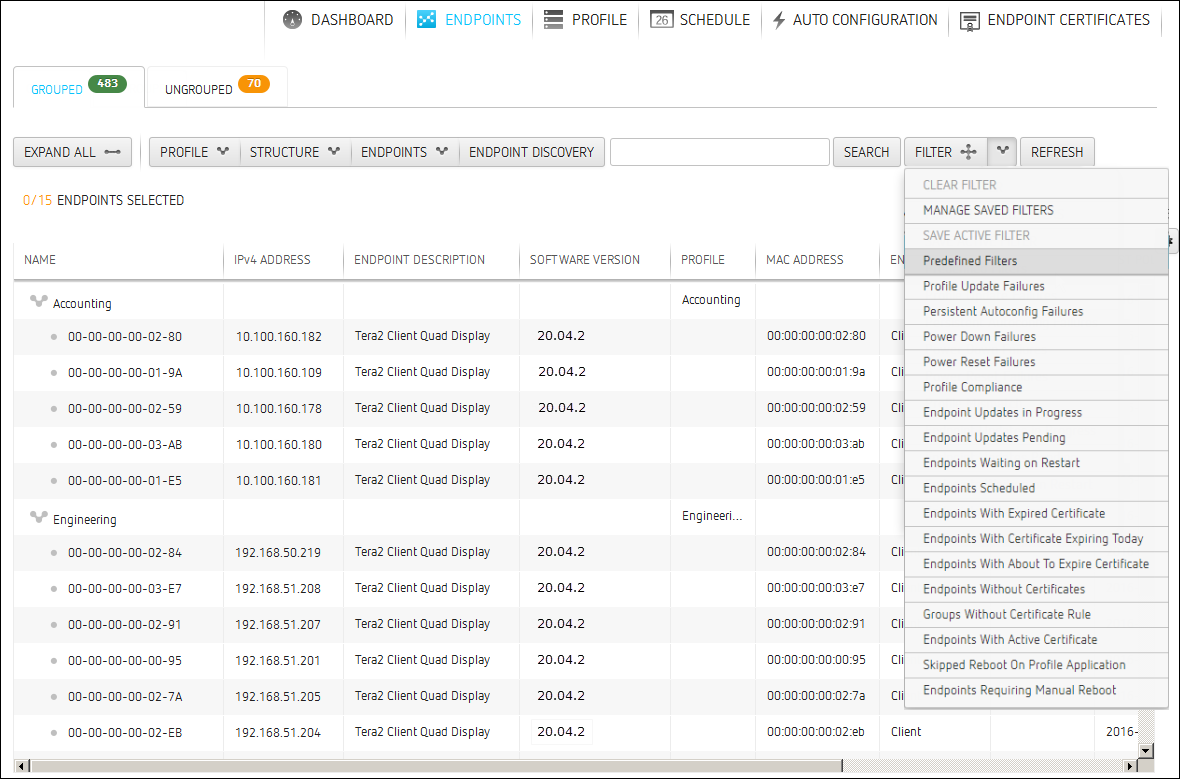Viewport: 1180px width, 779px height.
Task: Click the ENDPOINT DESCRIPTION column header
Action: point(419,260)
